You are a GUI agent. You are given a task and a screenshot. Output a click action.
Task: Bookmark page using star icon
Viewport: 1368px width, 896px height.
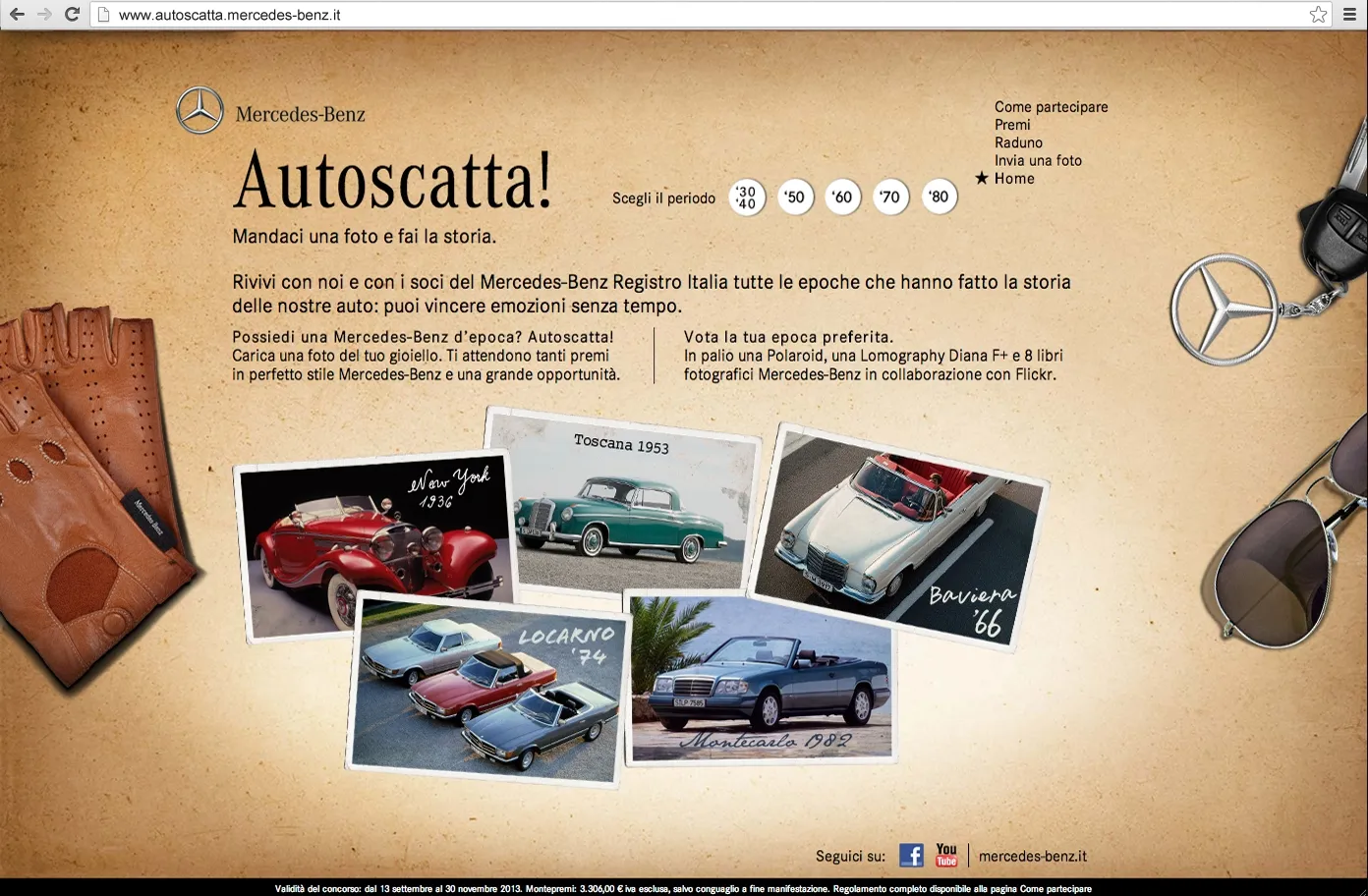pyautogui.click(x=1318, y=15)
